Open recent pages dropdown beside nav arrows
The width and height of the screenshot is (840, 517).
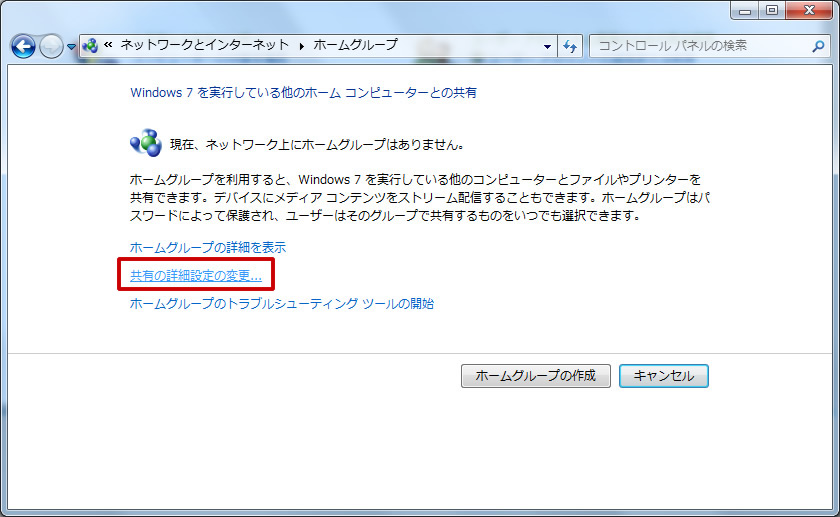point(71,47)
